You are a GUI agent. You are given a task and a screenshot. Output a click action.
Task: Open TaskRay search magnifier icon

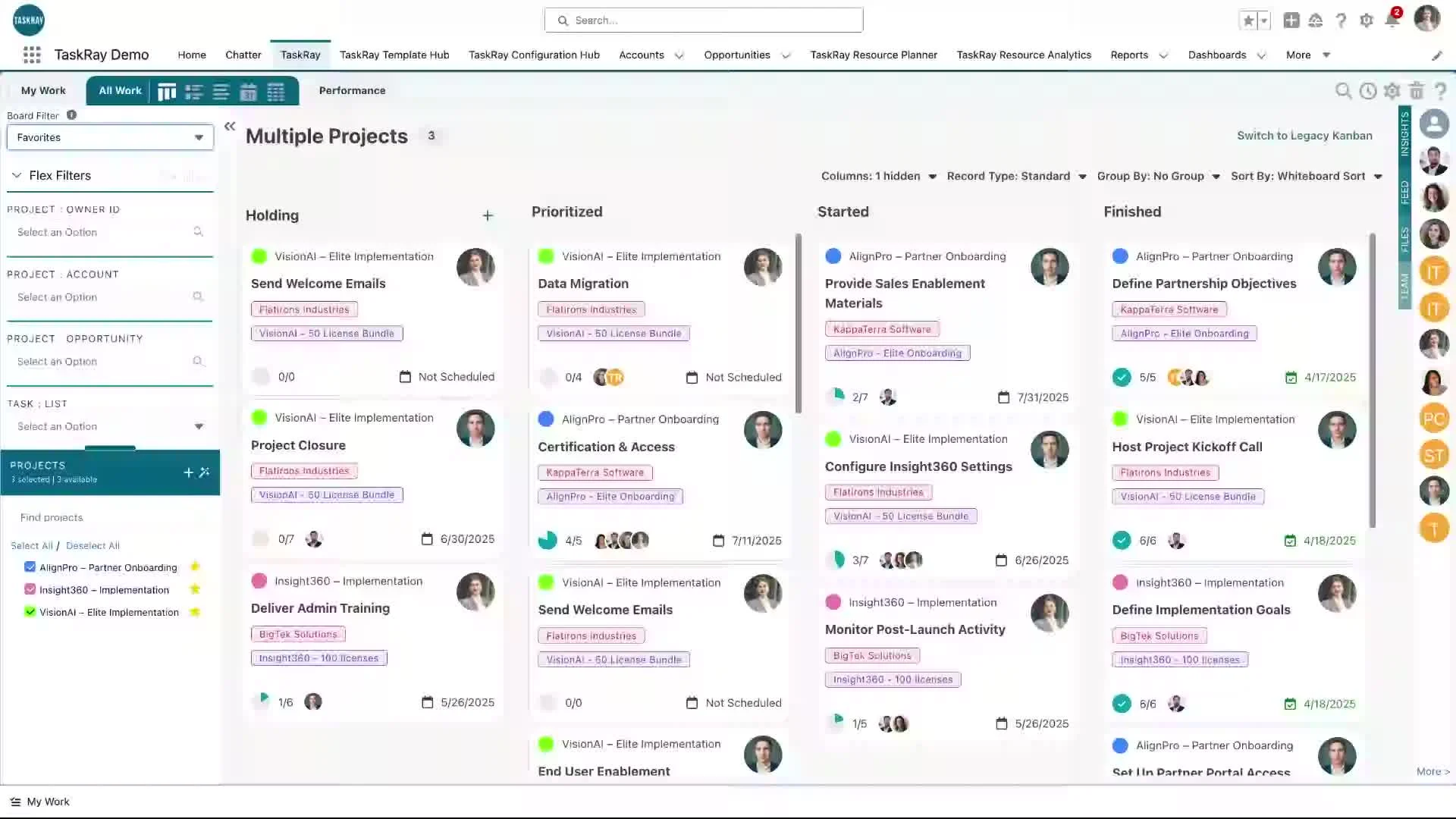pyautogui.click(x=1343, y=91)
